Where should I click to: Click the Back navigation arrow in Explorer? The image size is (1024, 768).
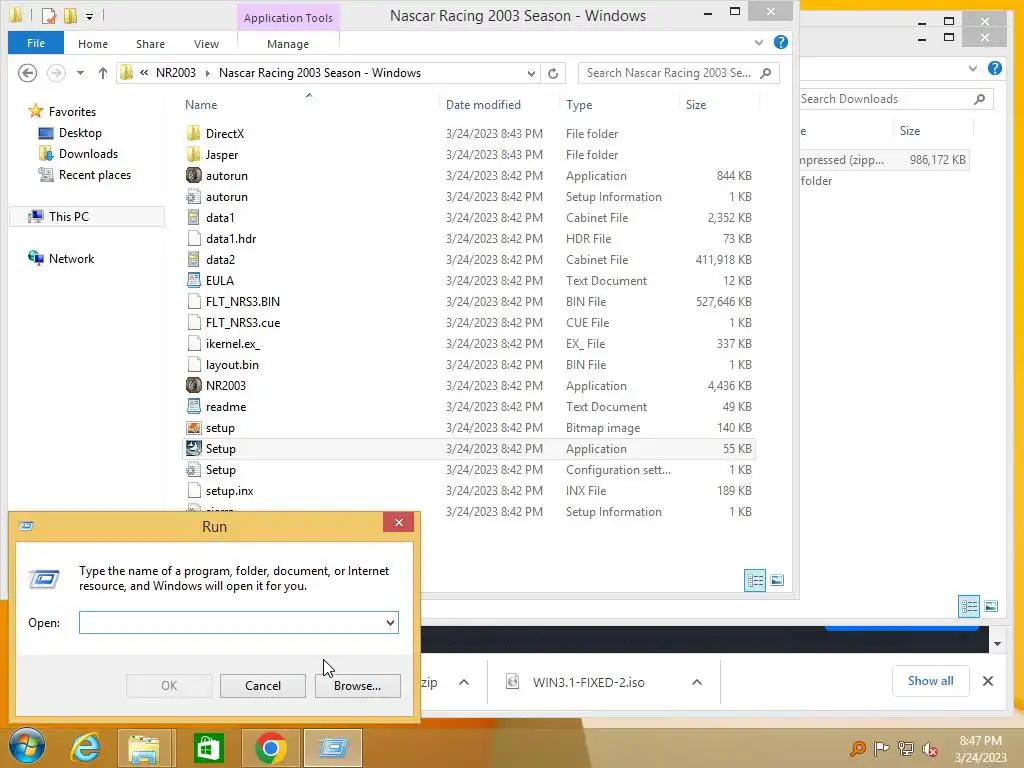tap(27, 72)
